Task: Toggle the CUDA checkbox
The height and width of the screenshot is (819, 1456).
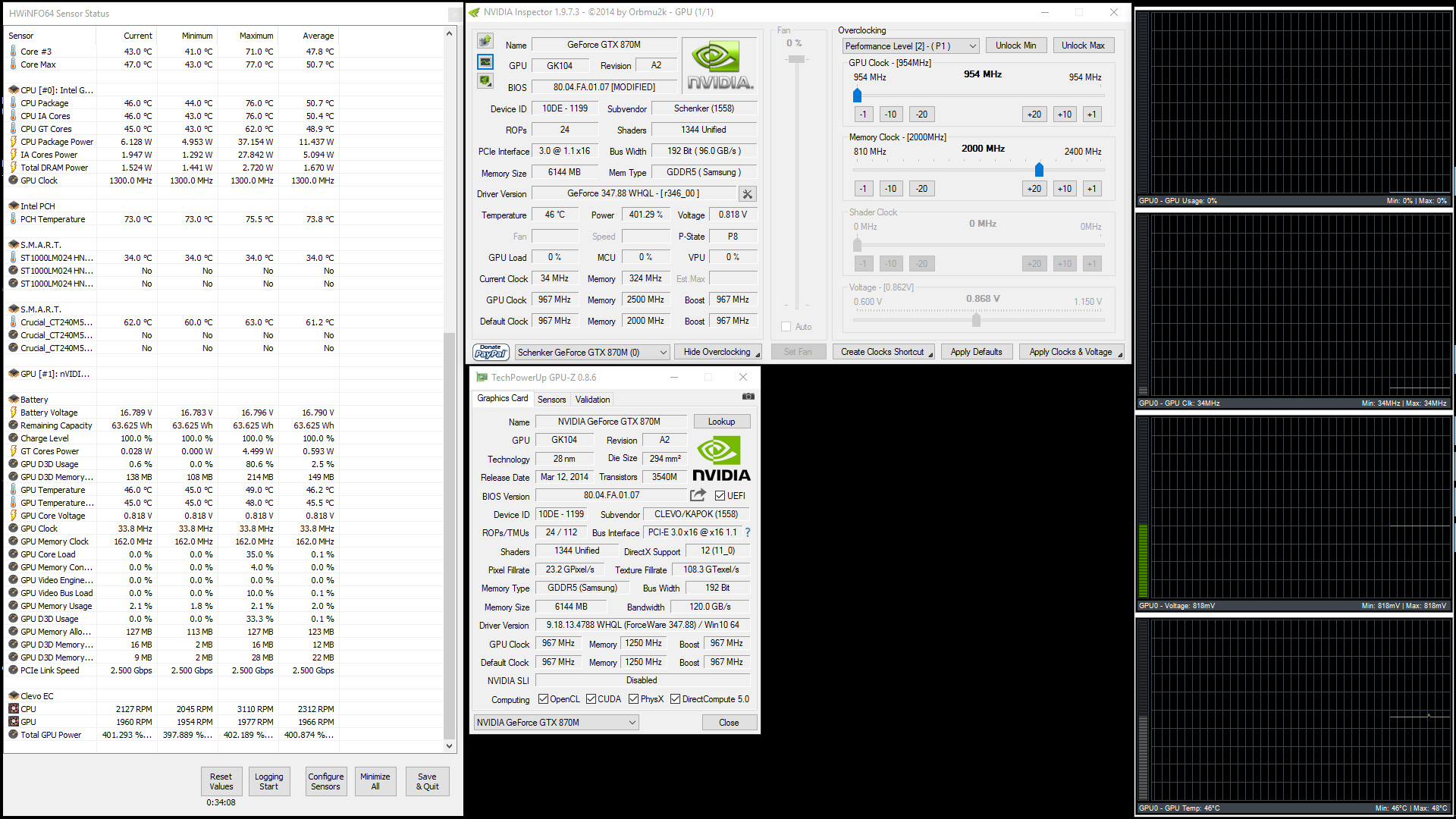Action: tap(591, 699)
